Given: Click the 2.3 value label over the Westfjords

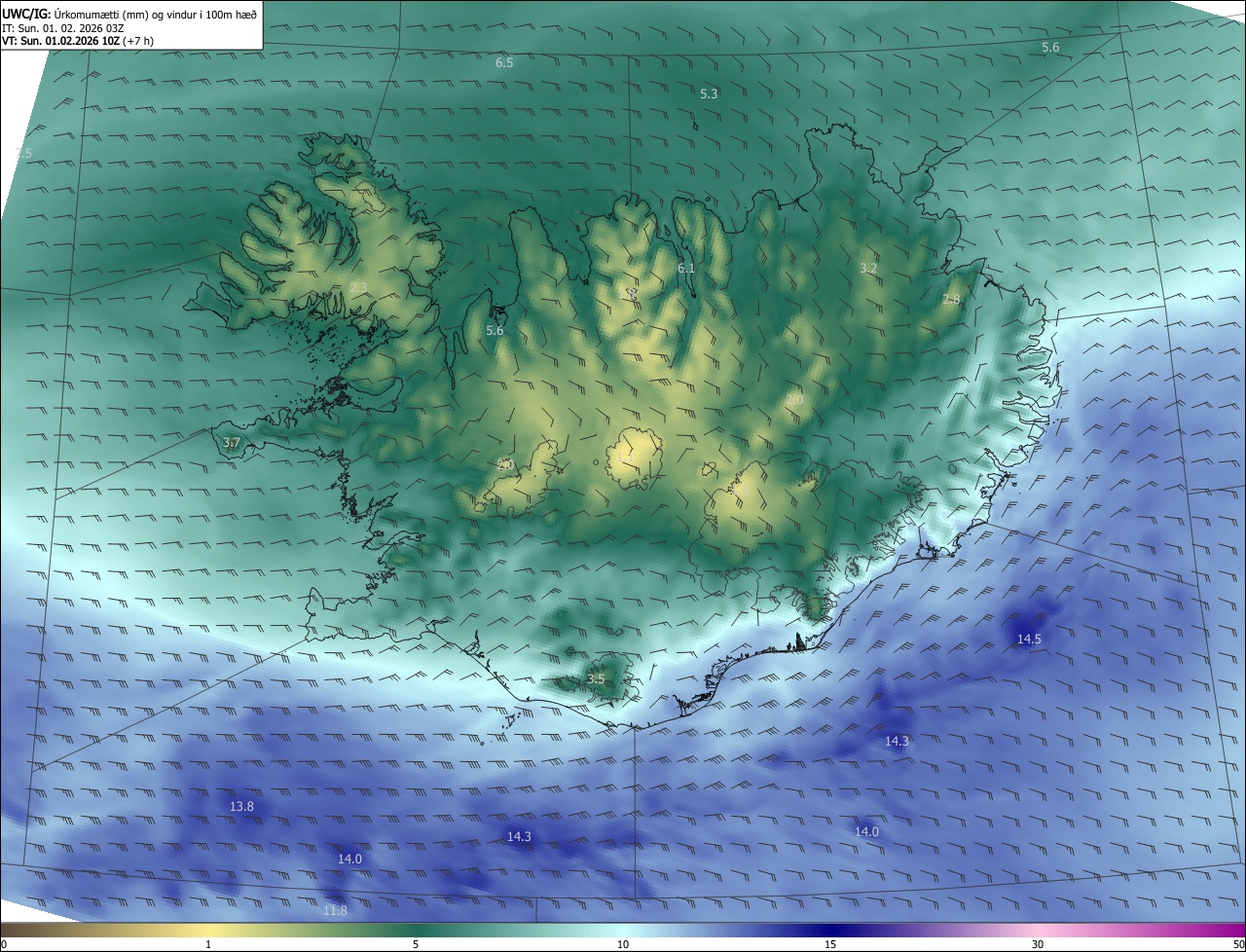Looking at the screenshot, I should point(358,287).
